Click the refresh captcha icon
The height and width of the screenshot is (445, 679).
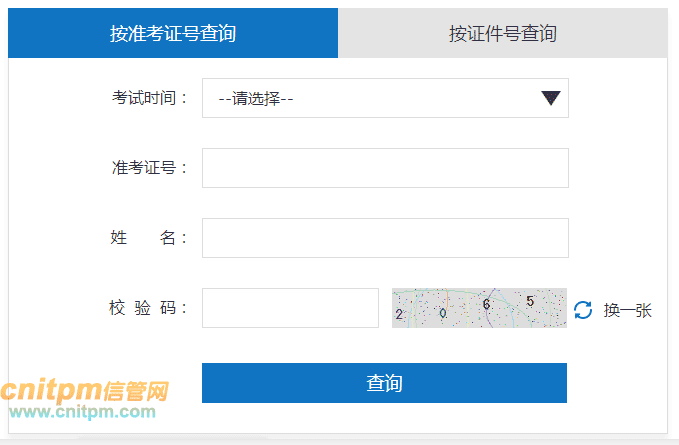(x=583, y=310)
